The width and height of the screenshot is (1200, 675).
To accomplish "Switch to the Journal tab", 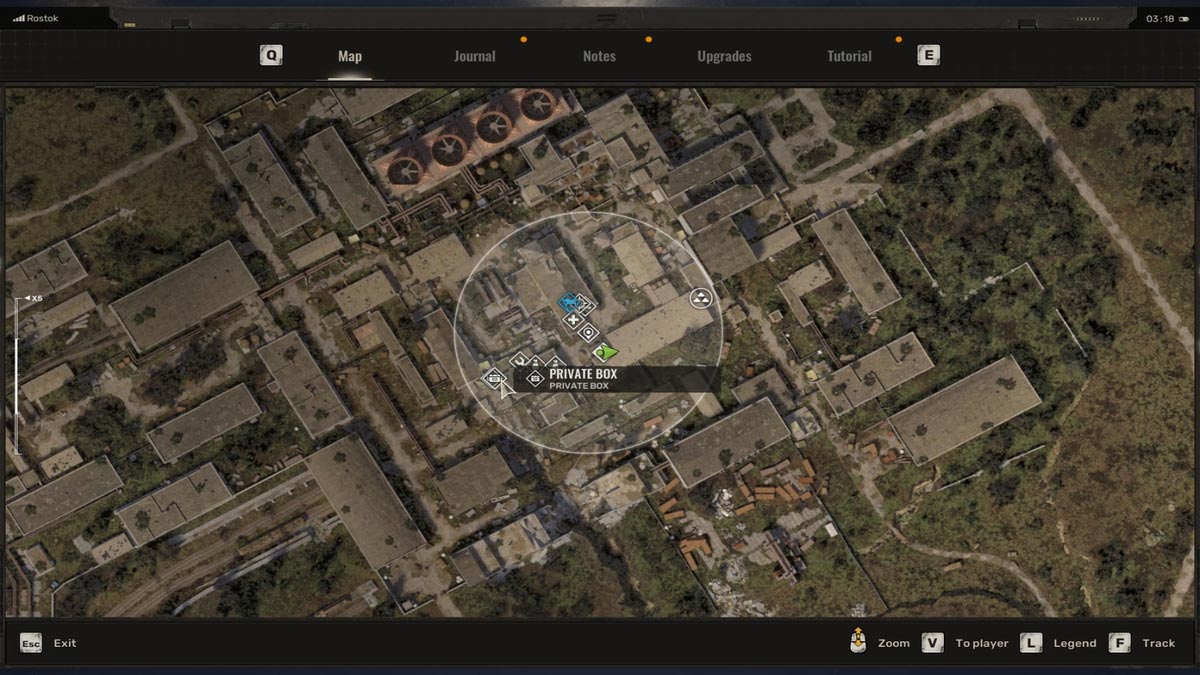I will 473,56.
